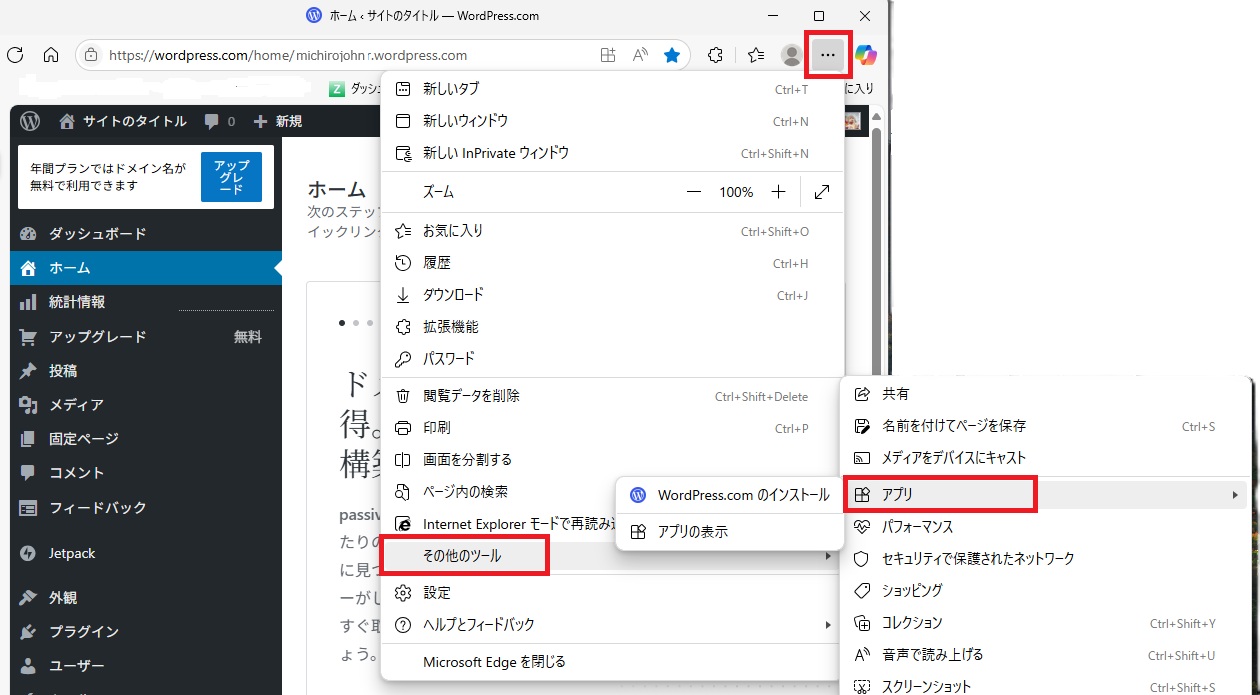This screenshot has width=1260, height=695.
Task: Open ホーム in WordPress sidebar
Action: (146, 268)
